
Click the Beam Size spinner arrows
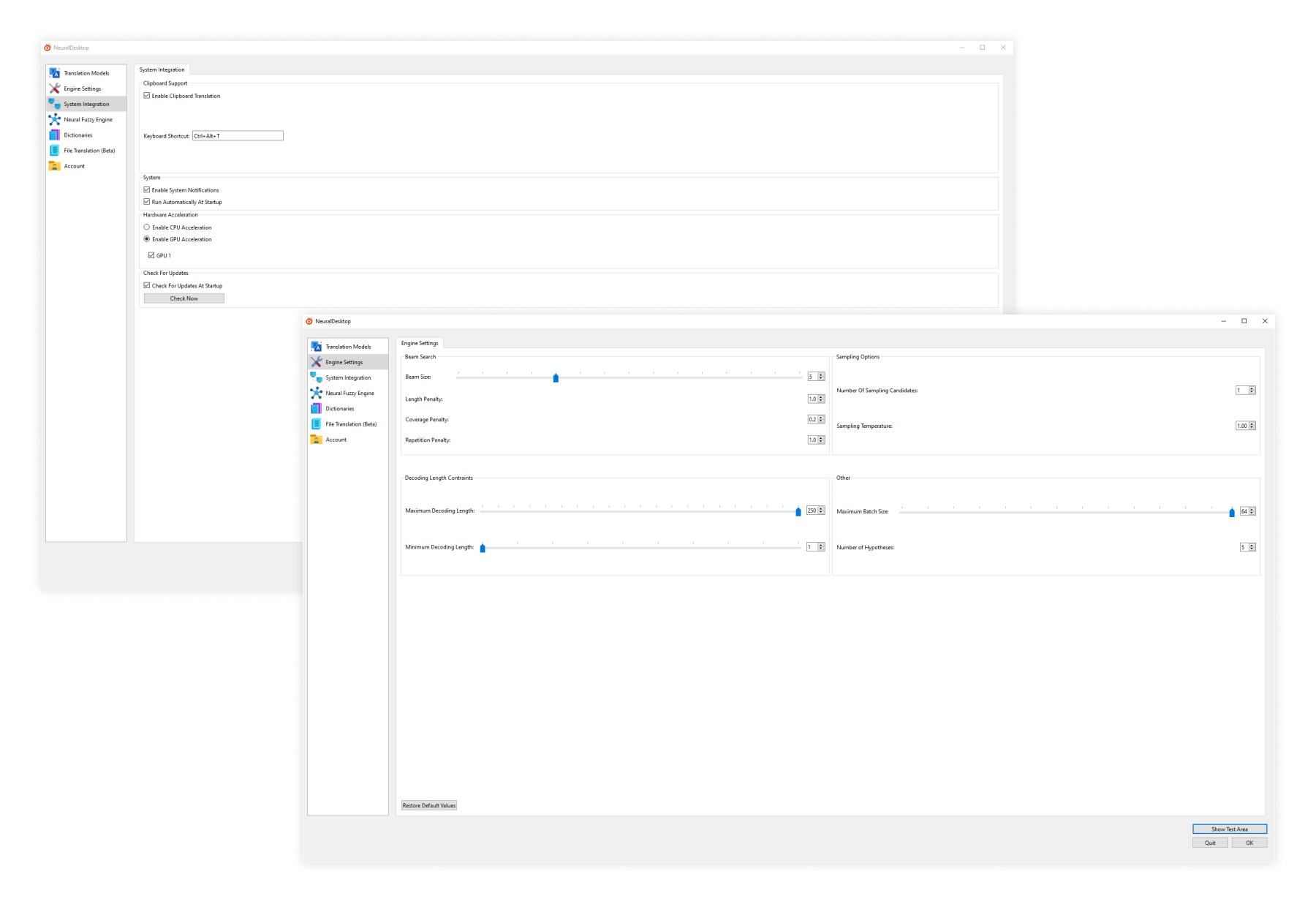822,377
